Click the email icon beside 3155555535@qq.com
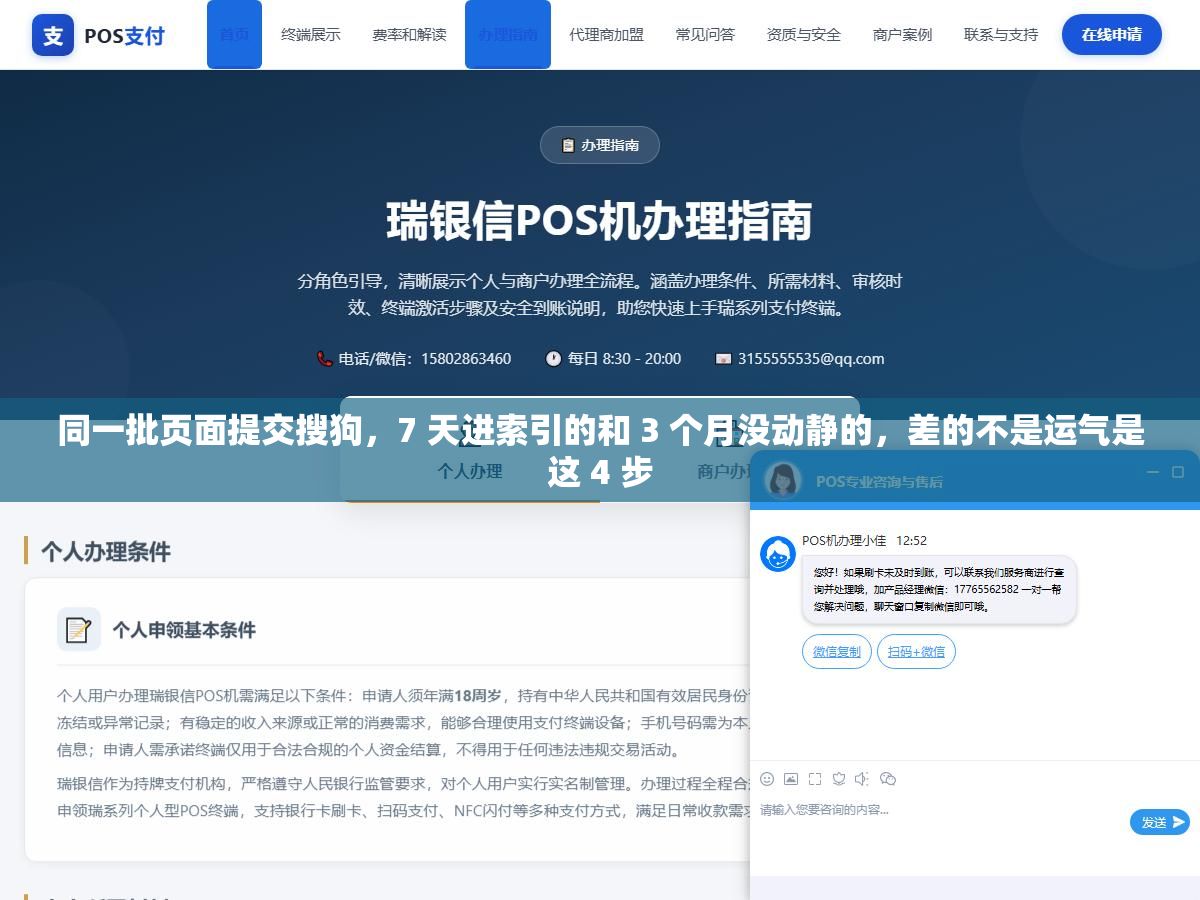The height and width of the screenshot is (900, 1200). point(723,358)
